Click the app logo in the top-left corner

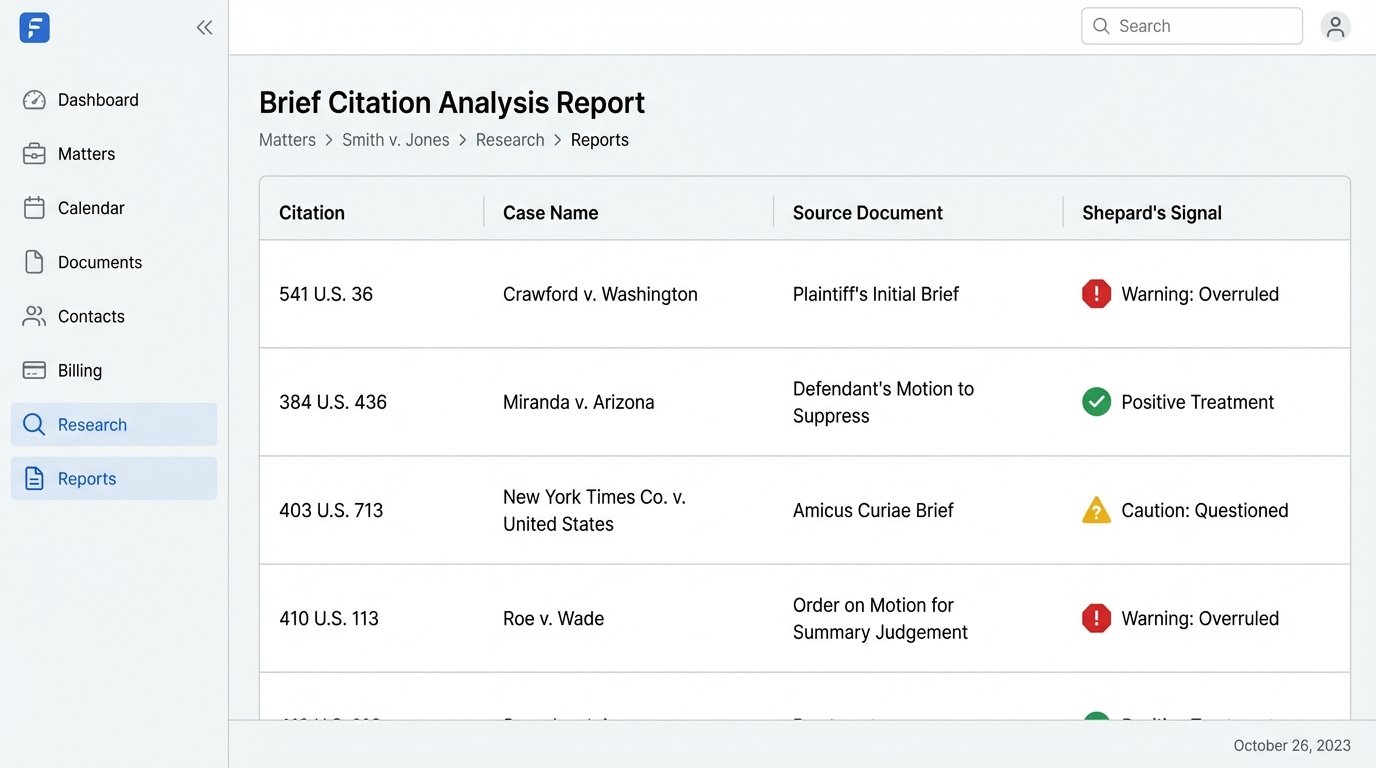(34, 27)
